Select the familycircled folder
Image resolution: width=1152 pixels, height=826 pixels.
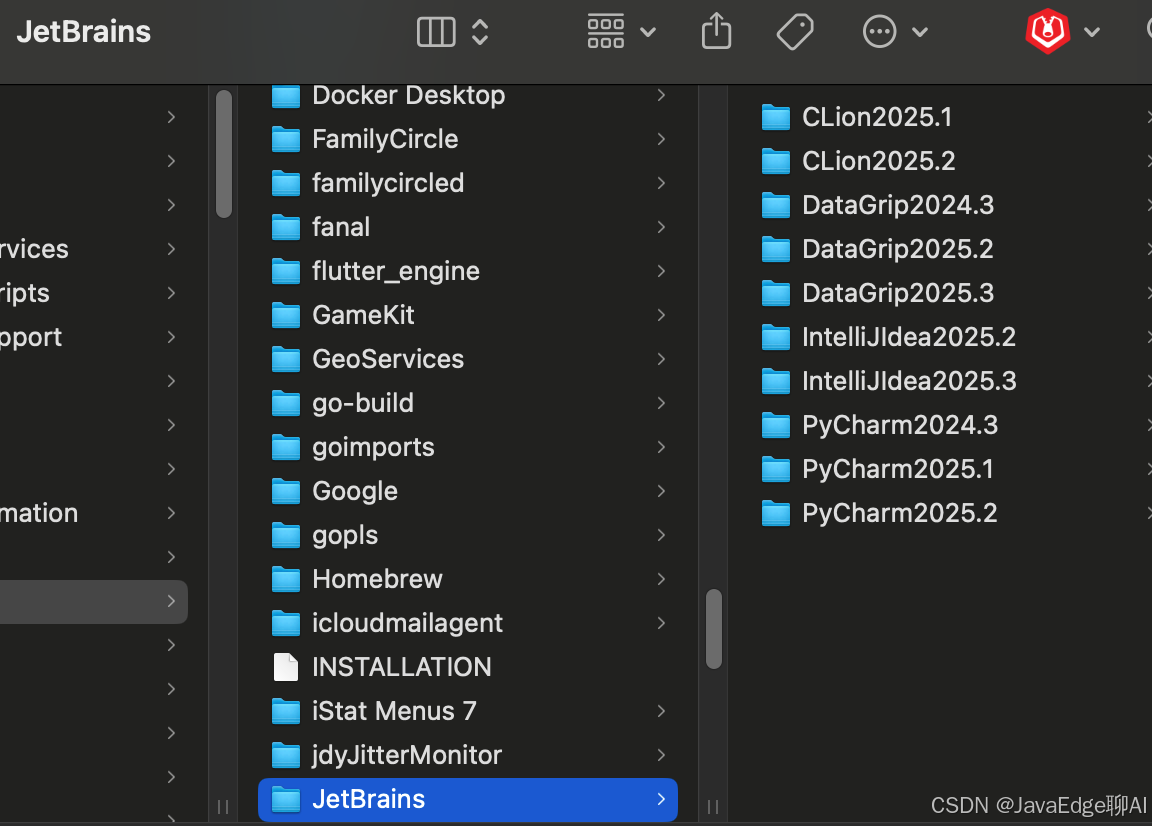[x=468, y=183]
